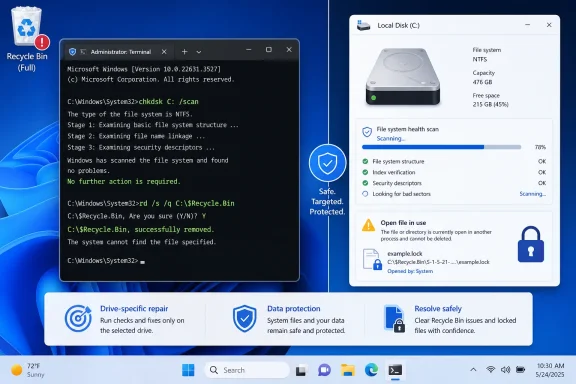Open File Explorer from the taskbar
The width and height of the screenshot is (576, 384).
348,370
